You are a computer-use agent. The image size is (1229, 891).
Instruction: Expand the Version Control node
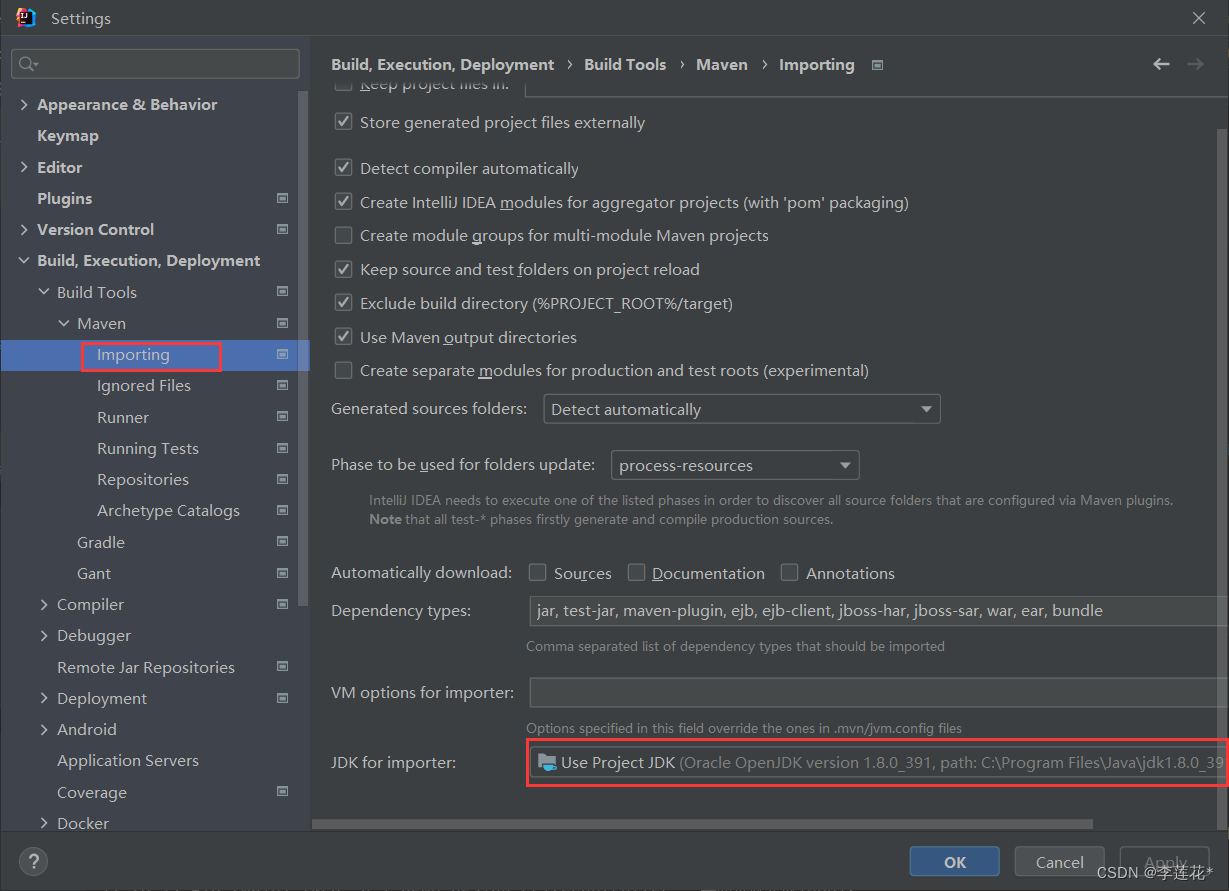[24, 229]
